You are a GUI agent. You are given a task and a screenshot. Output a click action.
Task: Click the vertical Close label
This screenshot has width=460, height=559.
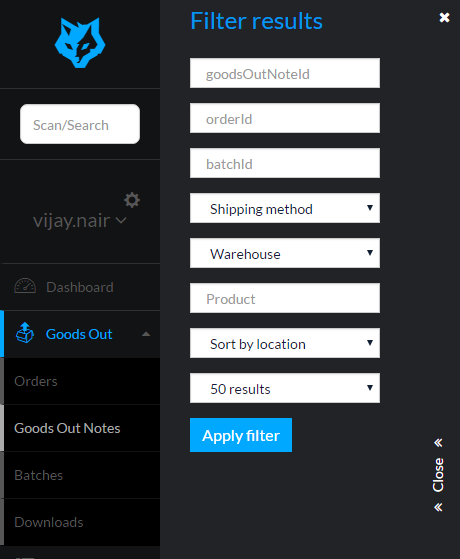(x=438, y=475)
